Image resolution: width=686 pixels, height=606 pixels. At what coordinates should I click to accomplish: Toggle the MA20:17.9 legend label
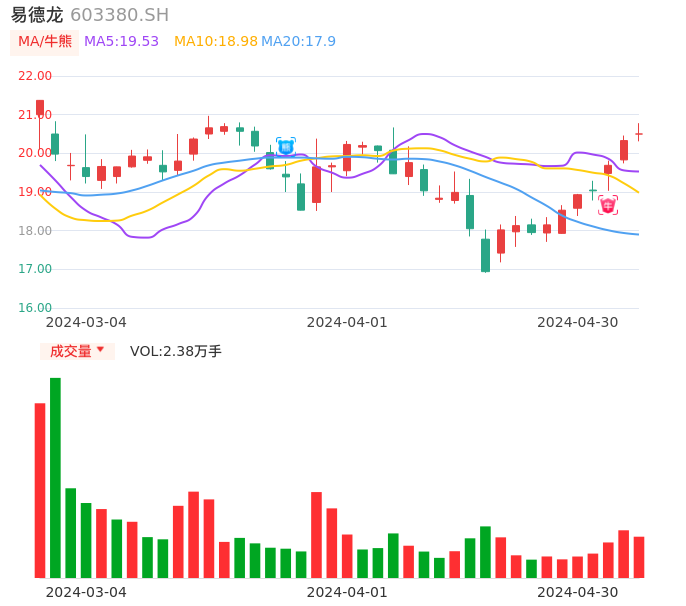[298, 42]
